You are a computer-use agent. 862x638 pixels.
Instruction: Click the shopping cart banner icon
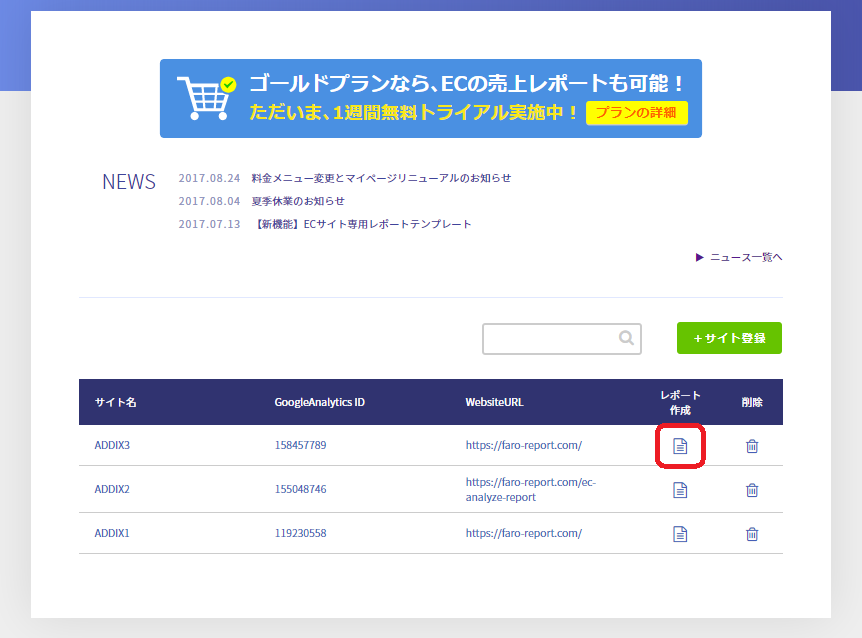[207, 98]
